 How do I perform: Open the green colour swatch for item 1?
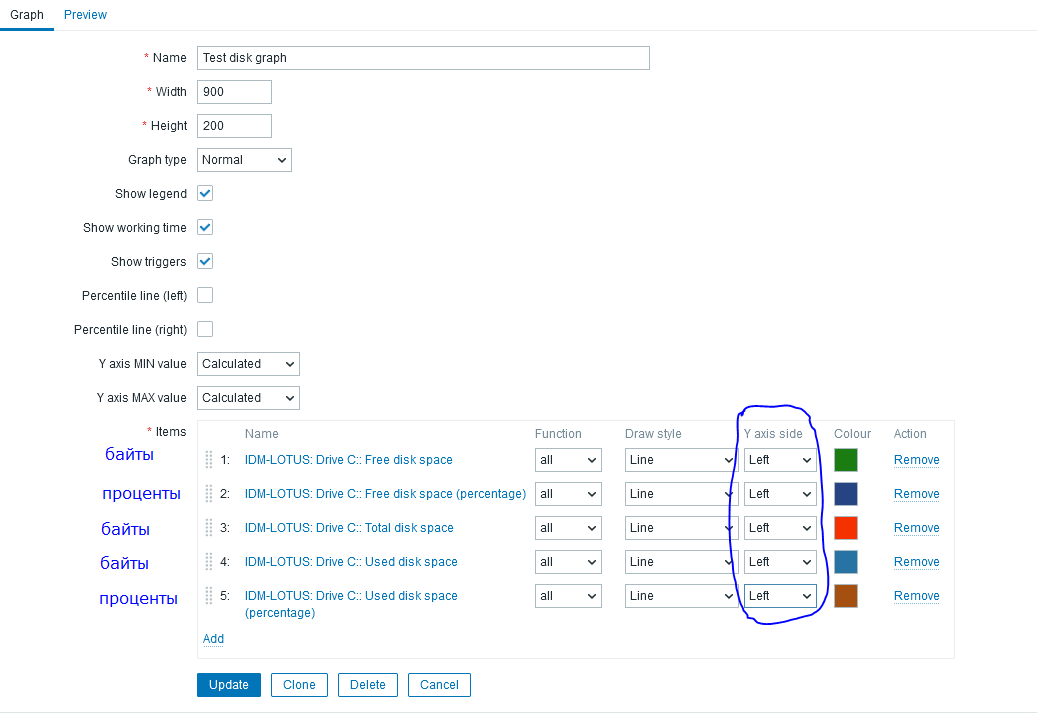(x=846, y=460)
